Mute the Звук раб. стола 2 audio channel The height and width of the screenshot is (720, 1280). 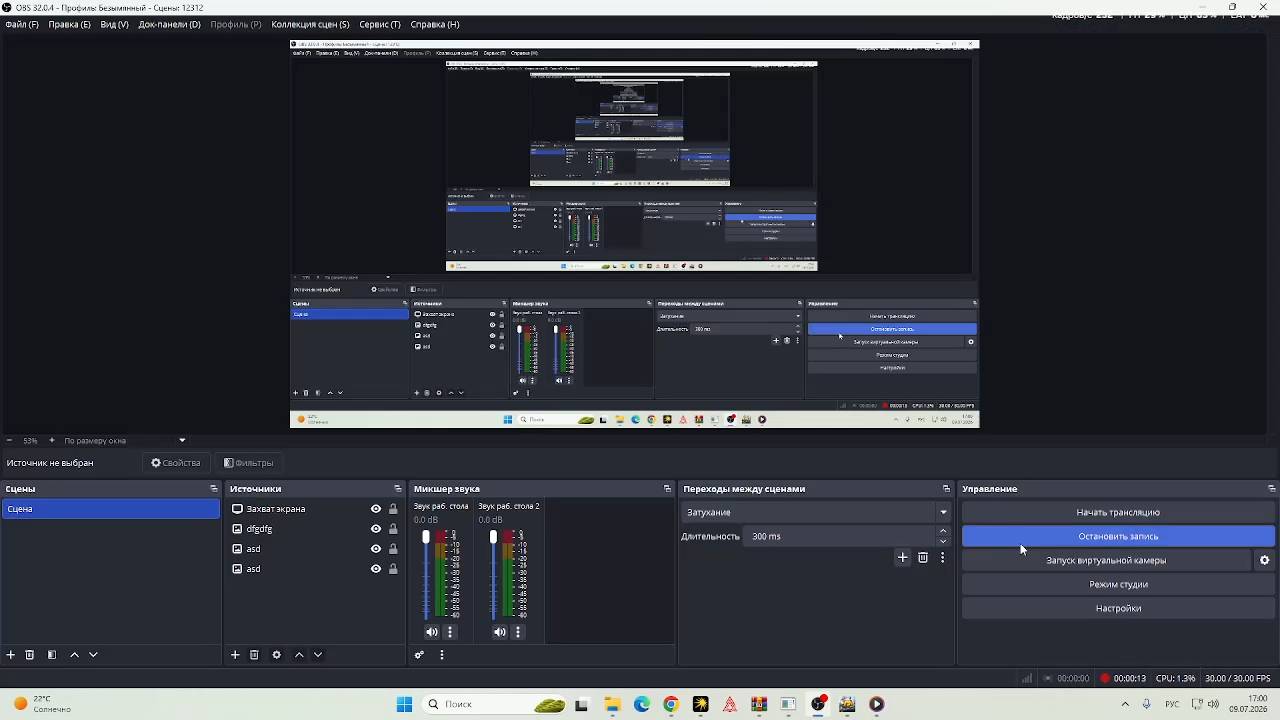[x=499, y=632]
